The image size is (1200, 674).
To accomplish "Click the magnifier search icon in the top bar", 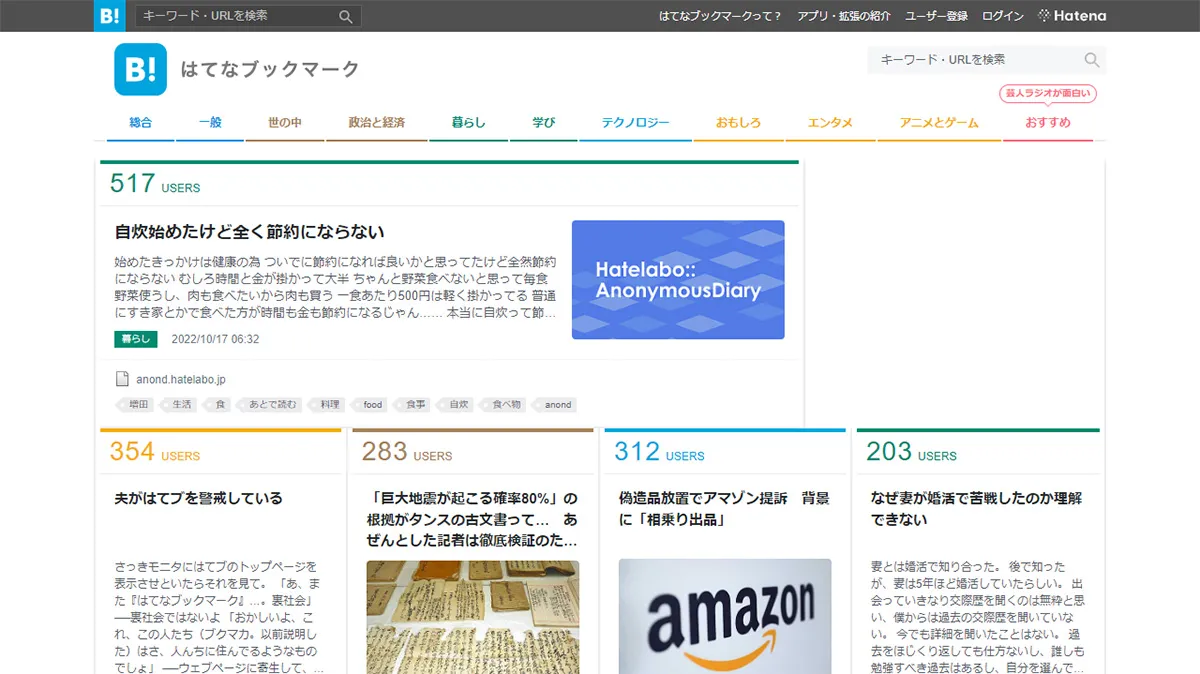I will click(x=345, y=16).
